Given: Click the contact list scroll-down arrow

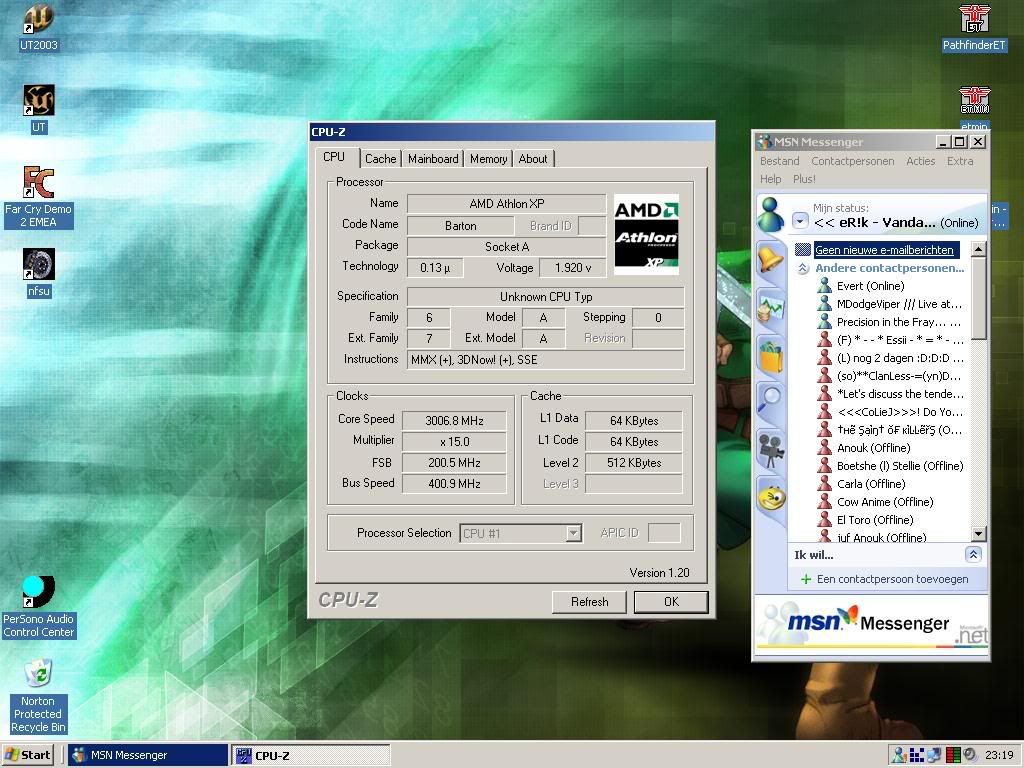Looking at the screenshot, I should 978,533.
